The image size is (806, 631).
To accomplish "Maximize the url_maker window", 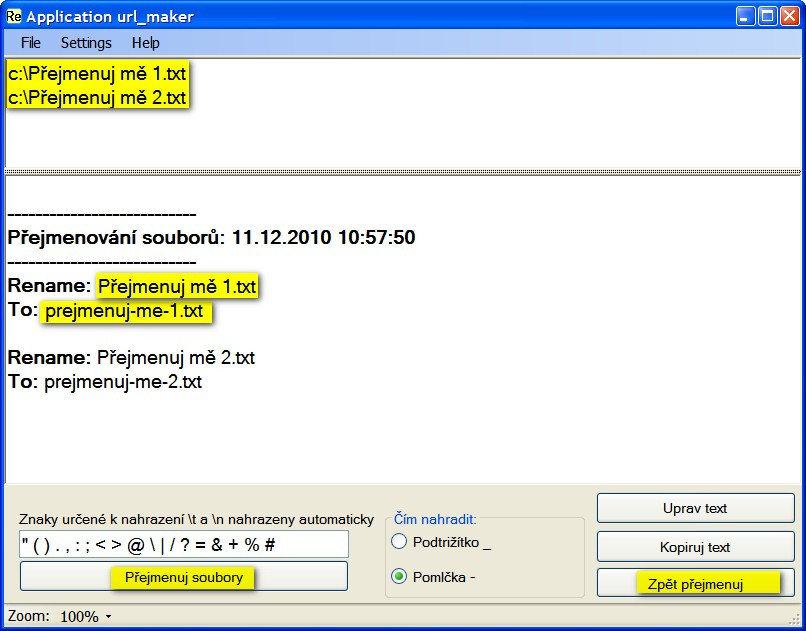I will (x=767, y=16).
